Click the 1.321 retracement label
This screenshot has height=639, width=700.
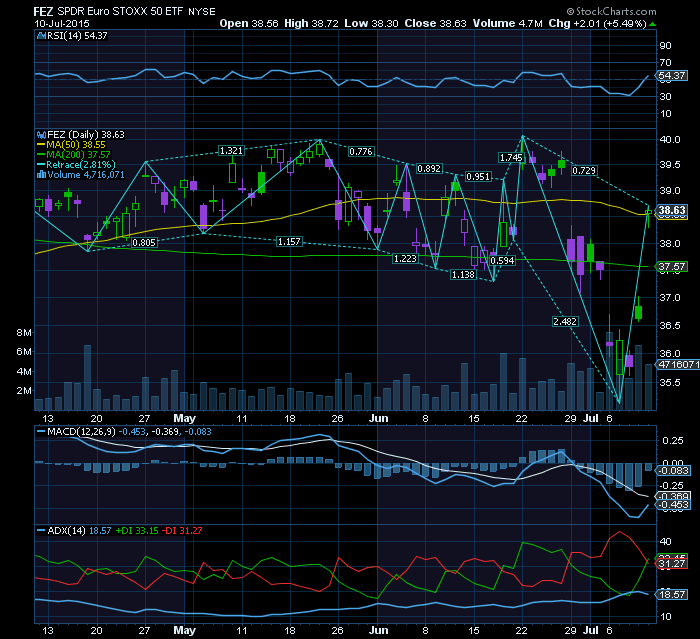pyautogui.click(x=231, y=150)
